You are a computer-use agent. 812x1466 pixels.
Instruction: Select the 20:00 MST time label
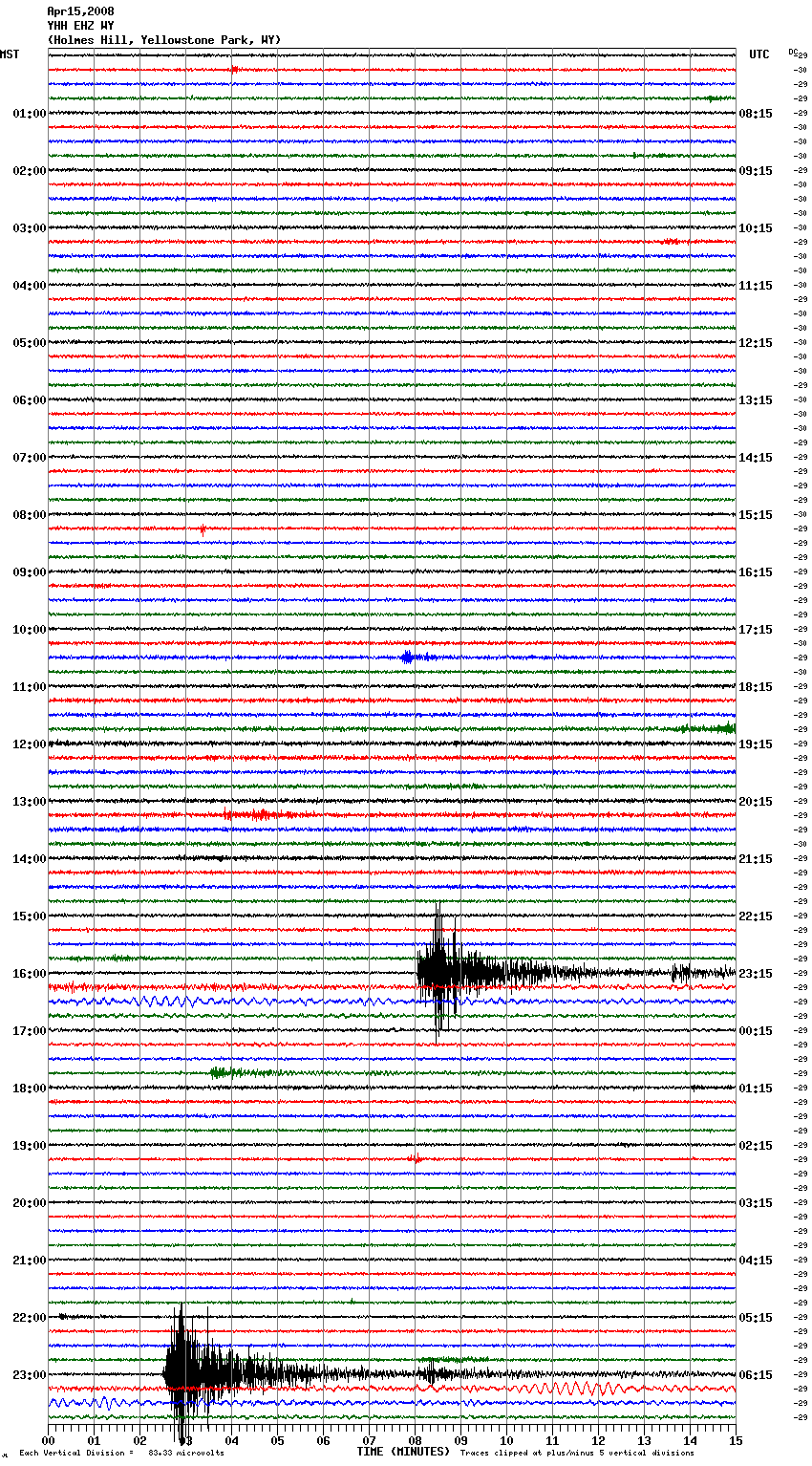pos(30,1203)
